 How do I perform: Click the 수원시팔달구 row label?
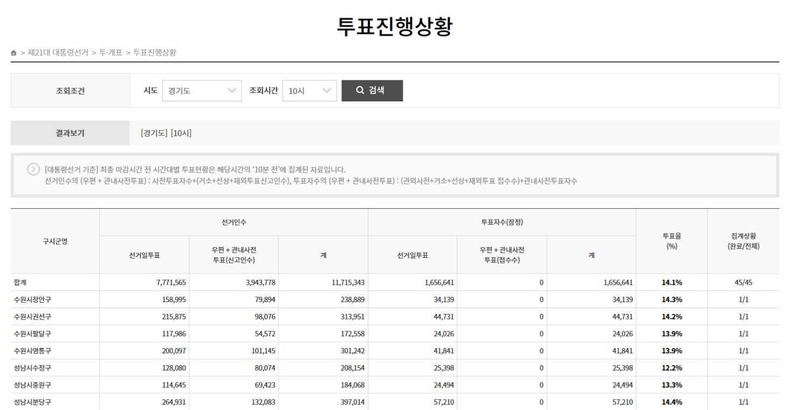[32, 334]
